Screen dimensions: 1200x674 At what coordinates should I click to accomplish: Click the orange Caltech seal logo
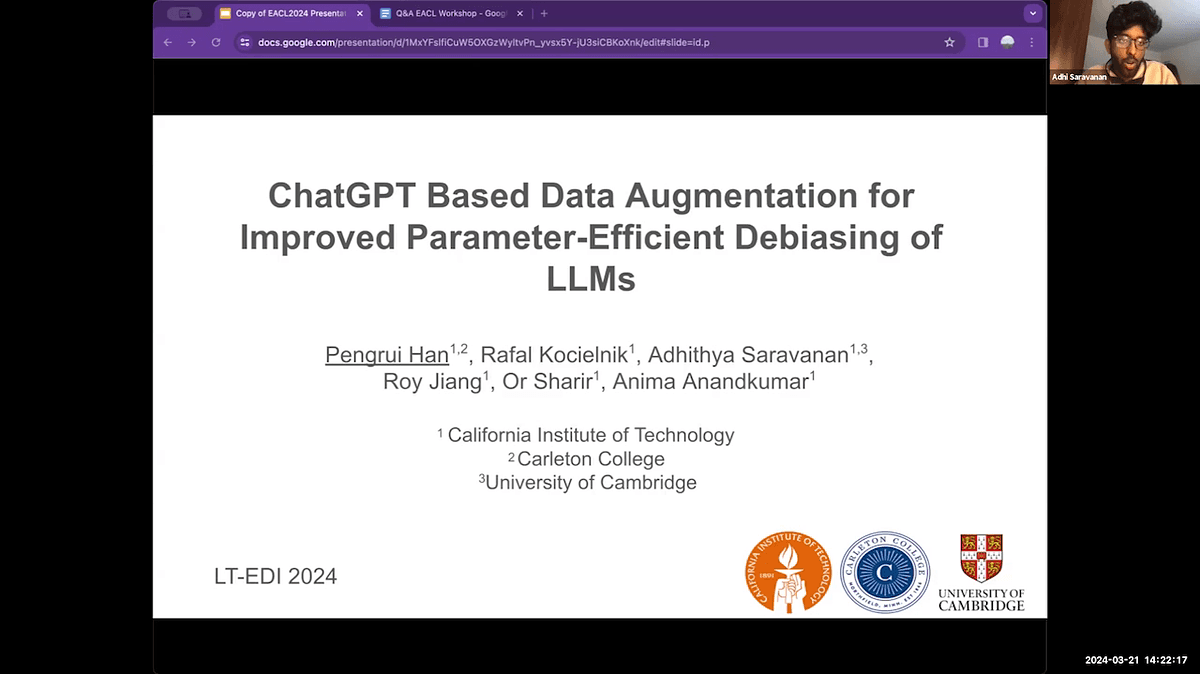tap(788, 572)
